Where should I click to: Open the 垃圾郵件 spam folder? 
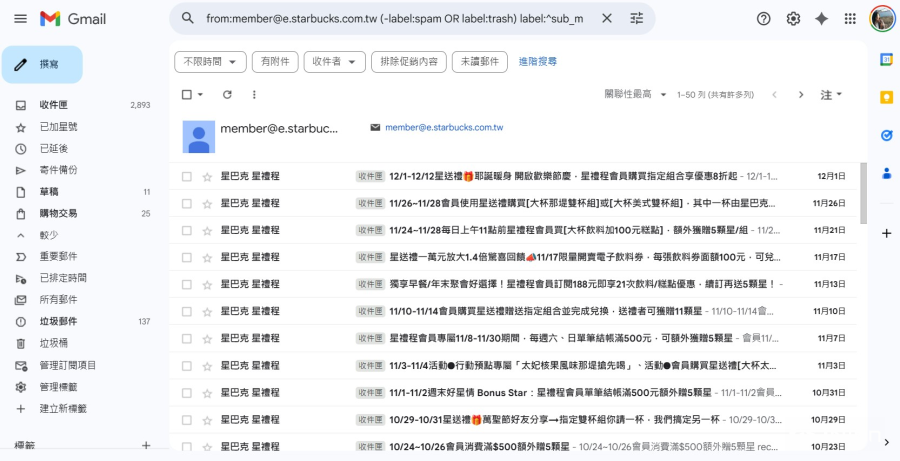point(58,322)
